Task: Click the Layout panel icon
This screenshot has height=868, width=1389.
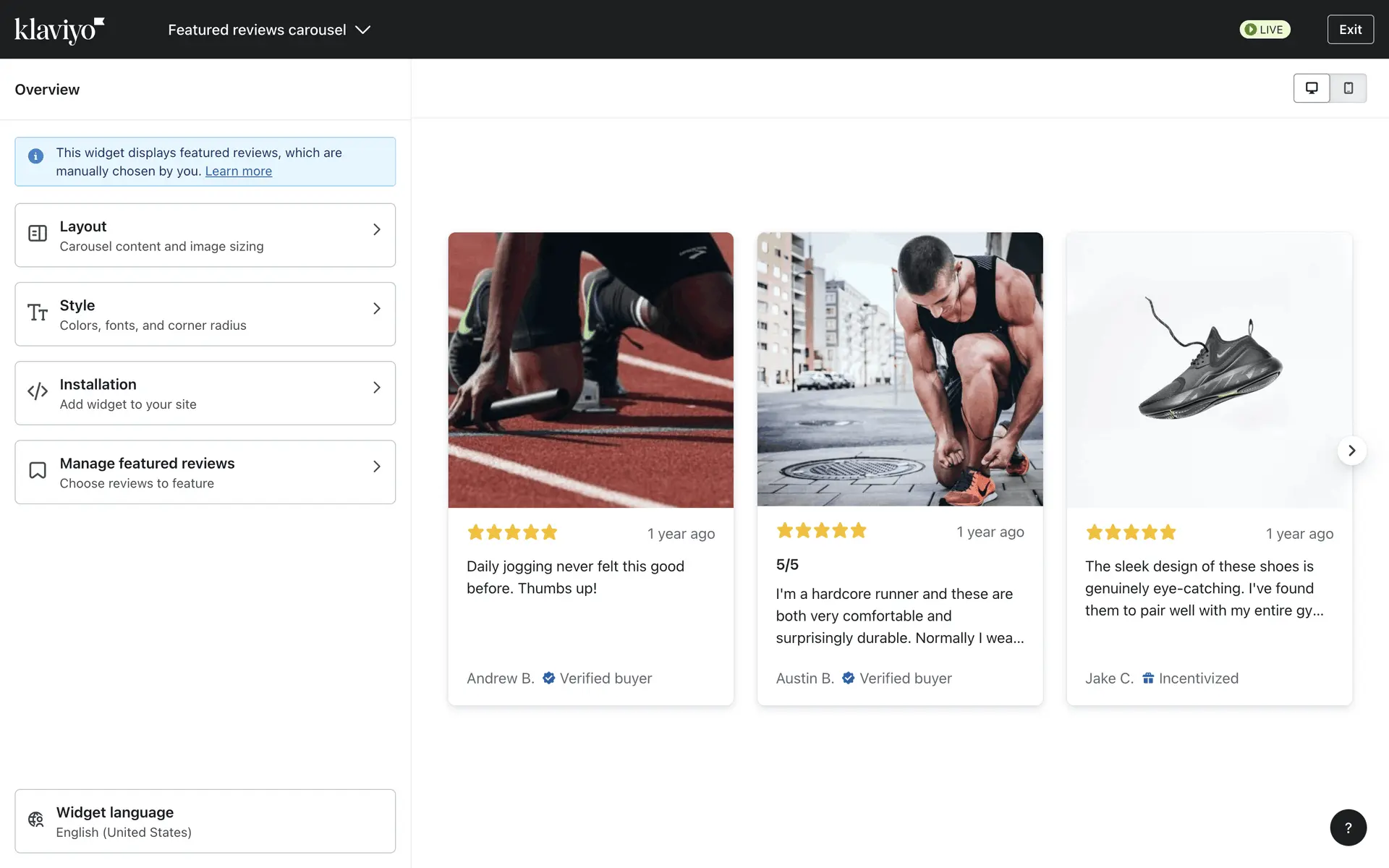Action: pos(38,234)
